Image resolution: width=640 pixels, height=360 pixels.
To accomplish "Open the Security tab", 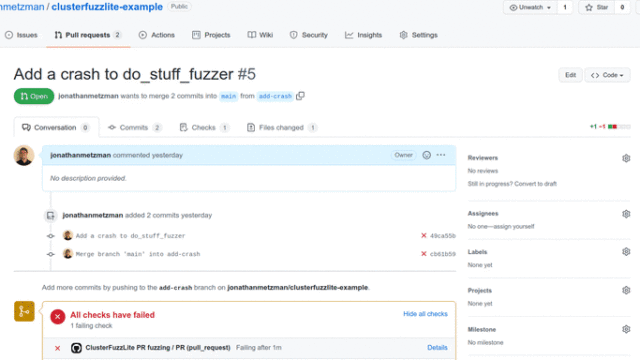I will pos(309,35).
